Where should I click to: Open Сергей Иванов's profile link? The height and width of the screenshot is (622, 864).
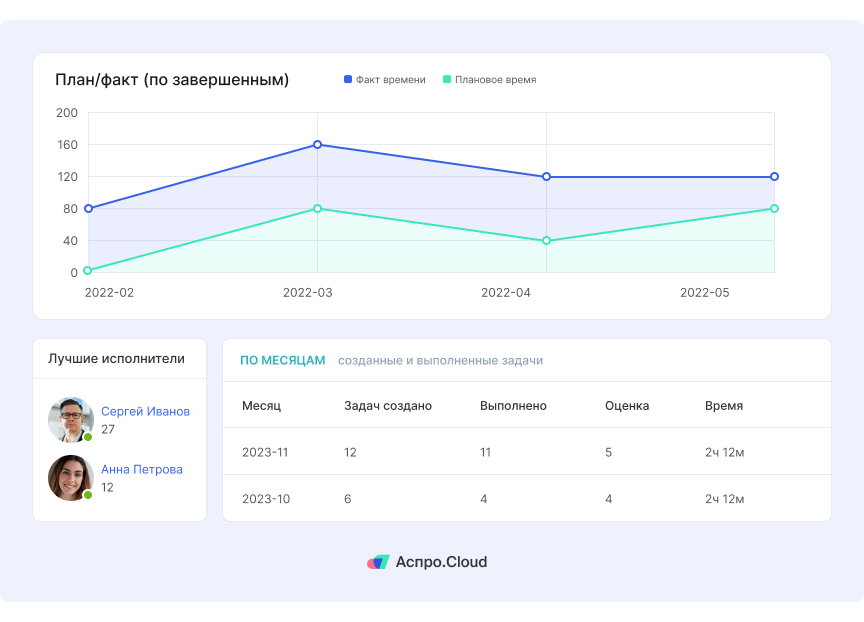[145, 411]
